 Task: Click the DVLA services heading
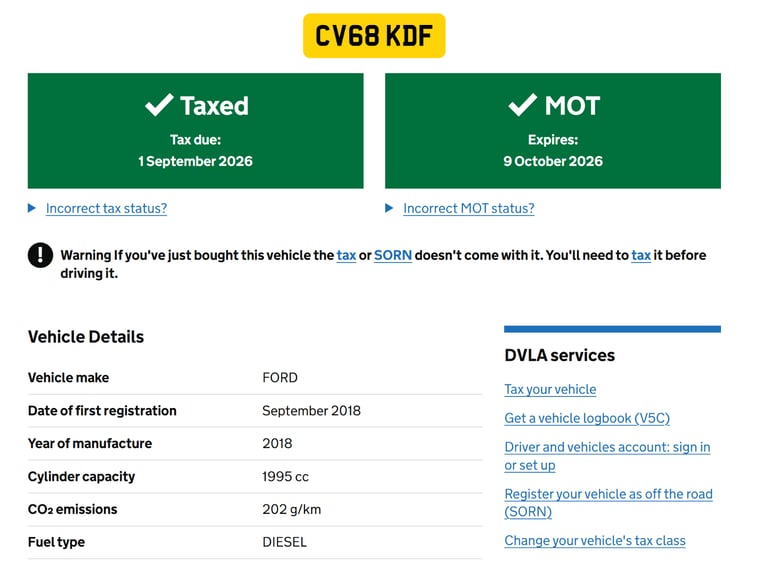coord(559,355)
